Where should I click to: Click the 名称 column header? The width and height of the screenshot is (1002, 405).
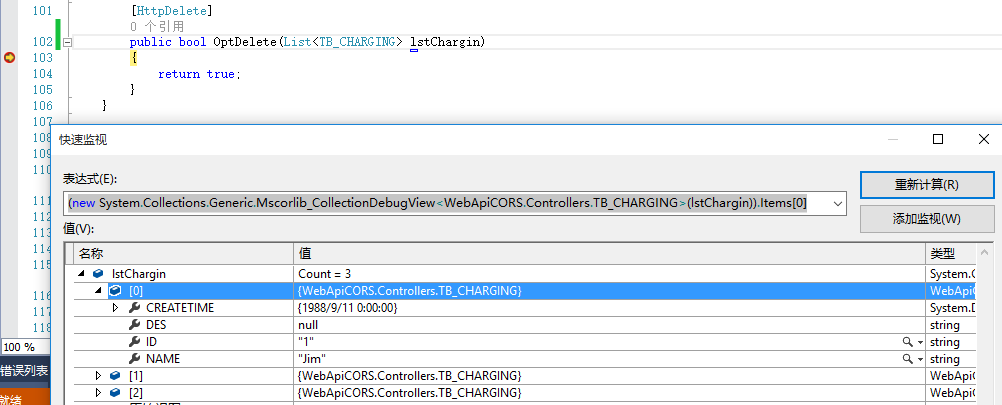tap(184, 254)
